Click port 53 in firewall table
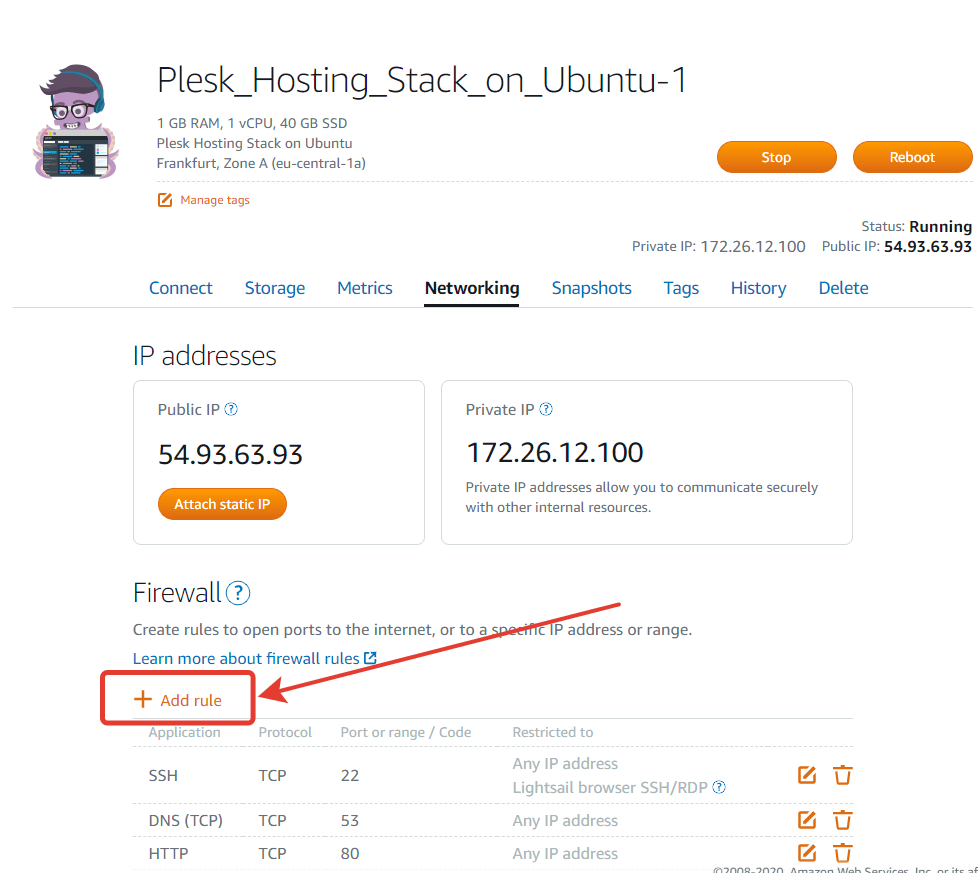 coord(350,820)
